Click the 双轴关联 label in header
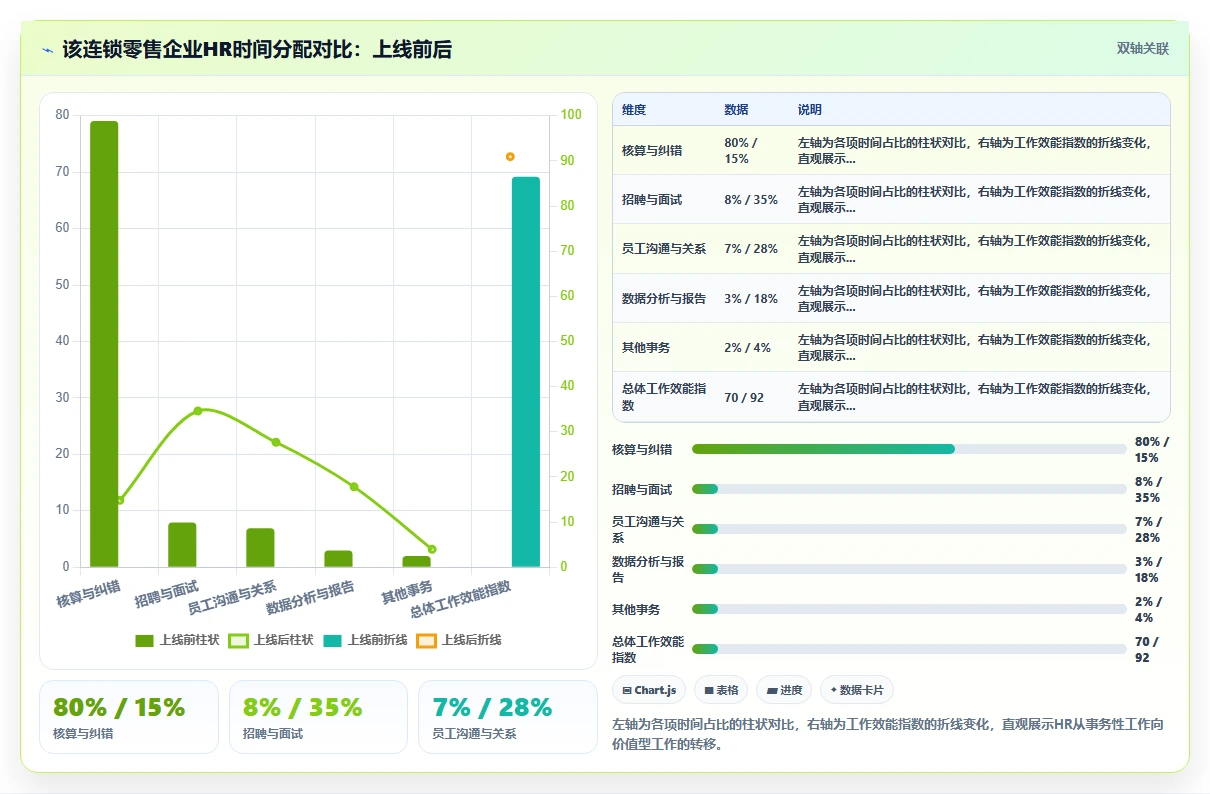 click(x=1143, y=48)
